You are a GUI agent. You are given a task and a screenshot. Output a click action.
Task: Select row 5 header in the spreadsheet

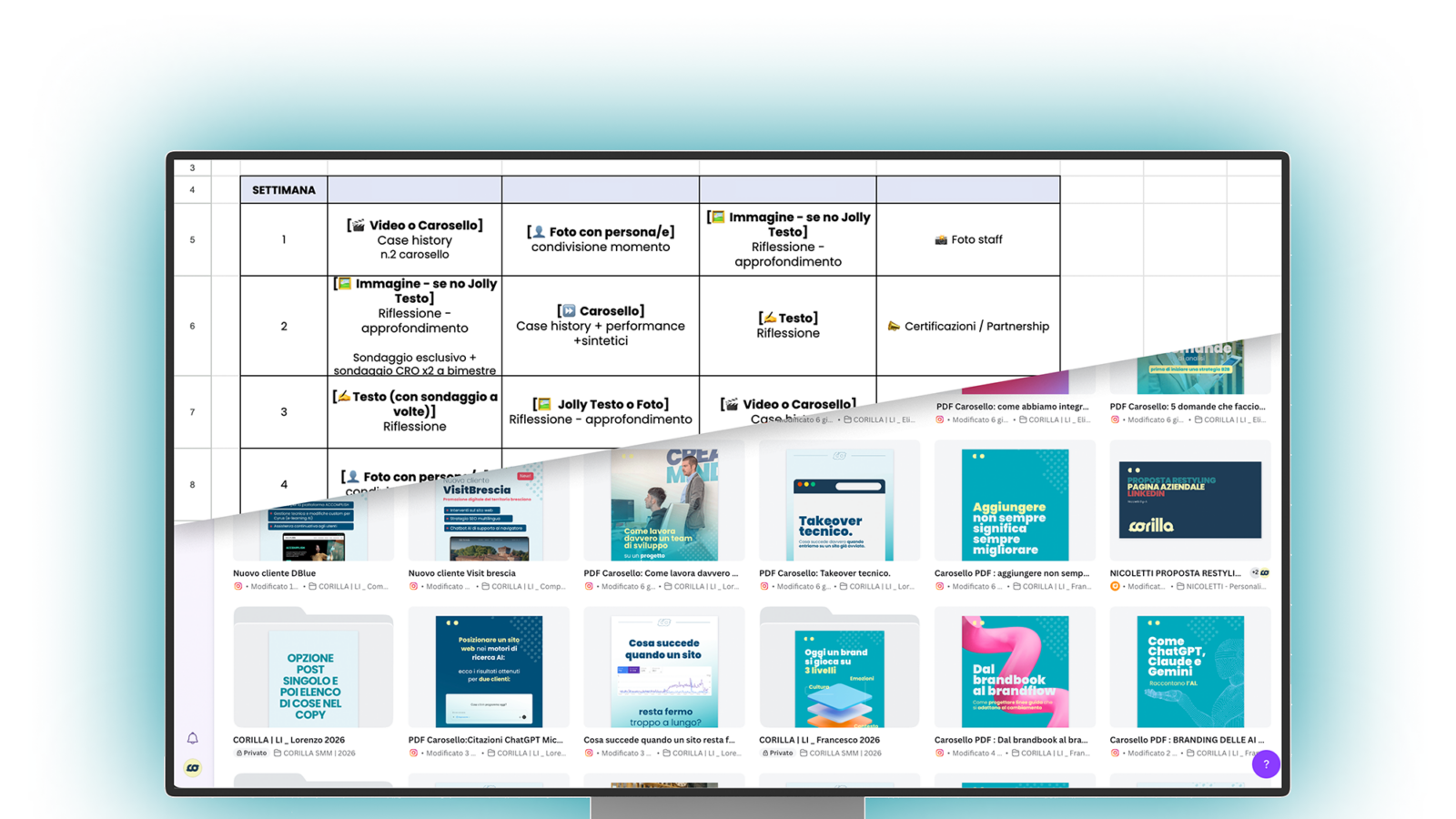192,239
